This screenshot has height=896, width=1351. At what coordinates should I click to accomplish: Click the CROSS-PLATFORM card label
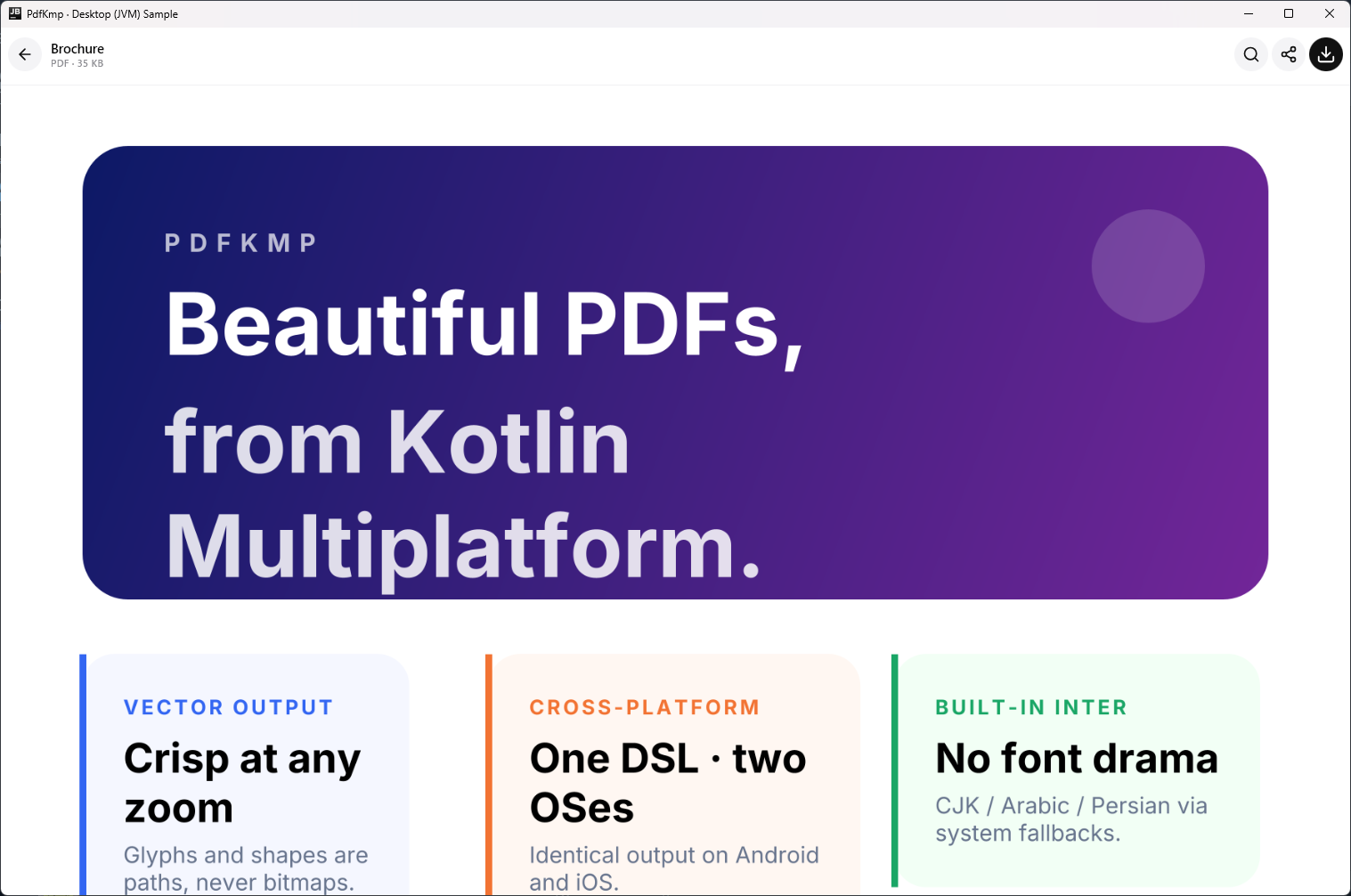coord(645,707)
